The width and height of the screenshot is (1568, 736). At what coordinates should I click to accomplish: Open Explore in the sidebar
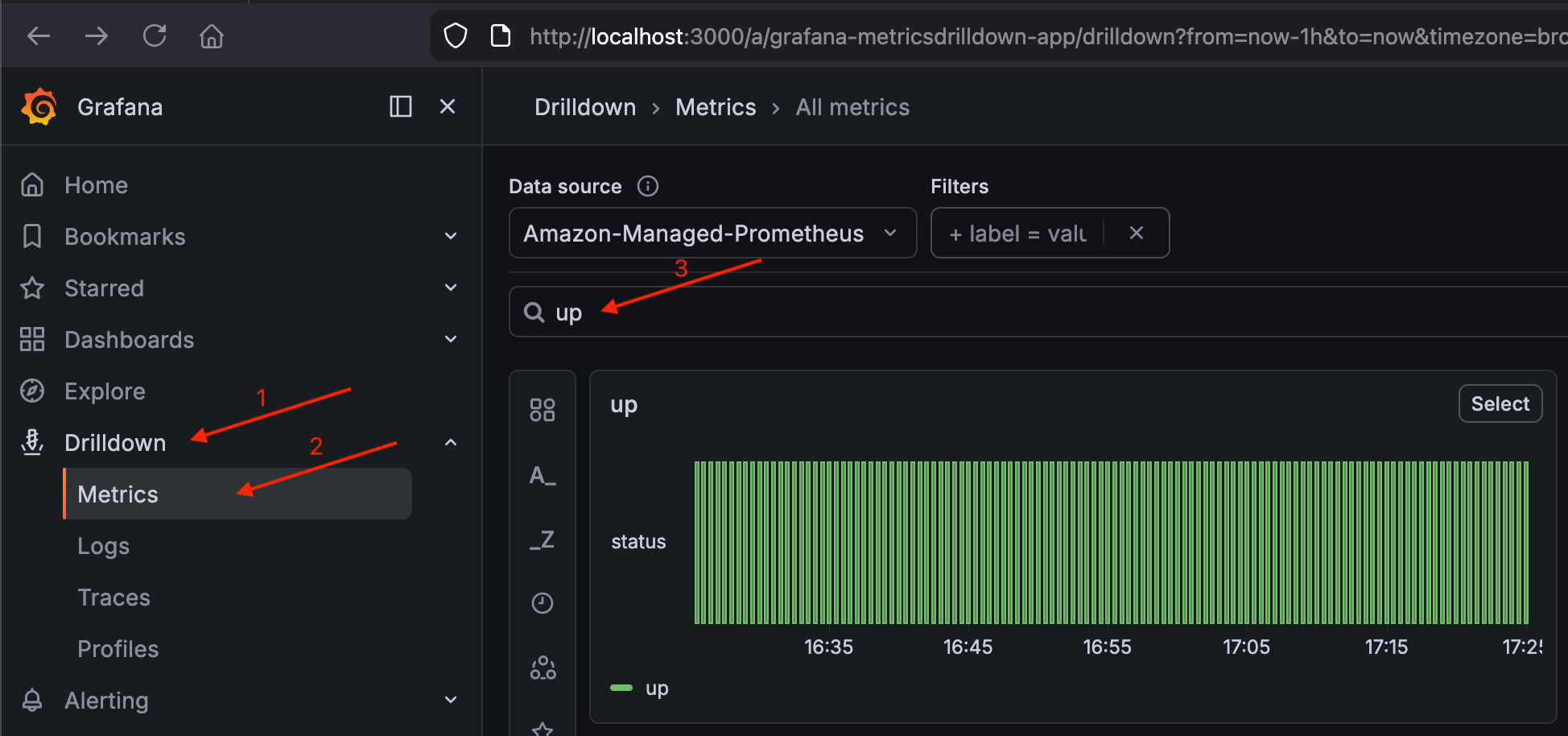click(x=105, y=391)
